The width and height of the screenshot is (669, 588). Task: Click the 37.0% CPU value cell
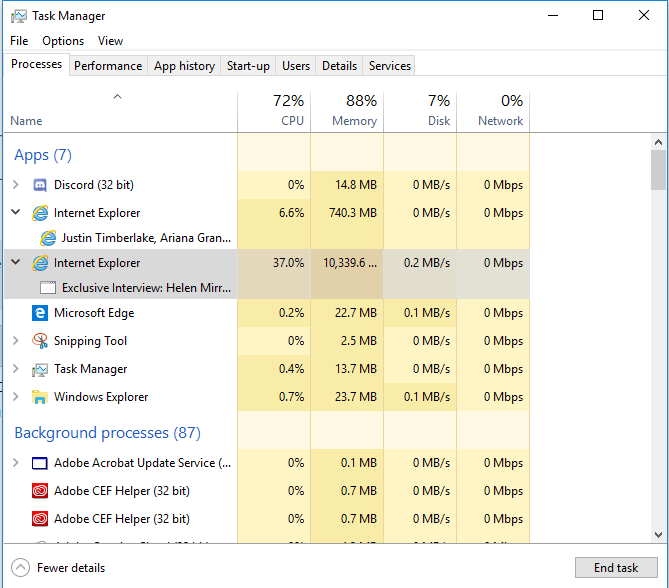[x=274, y=263]
